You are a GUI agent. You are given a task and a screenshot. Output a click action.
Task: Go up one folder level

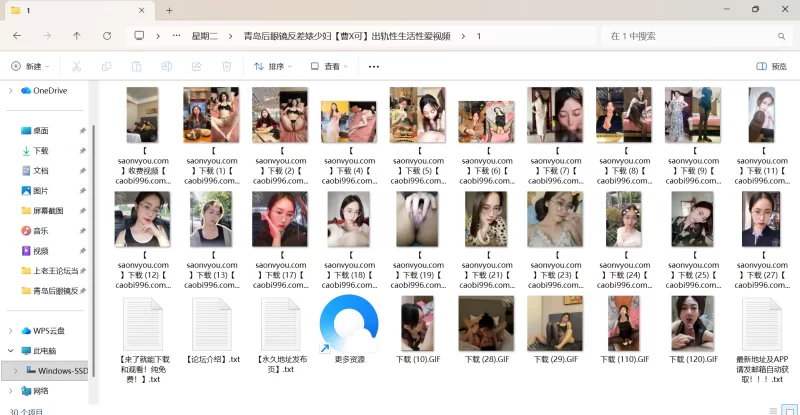(x=77, y=36)
